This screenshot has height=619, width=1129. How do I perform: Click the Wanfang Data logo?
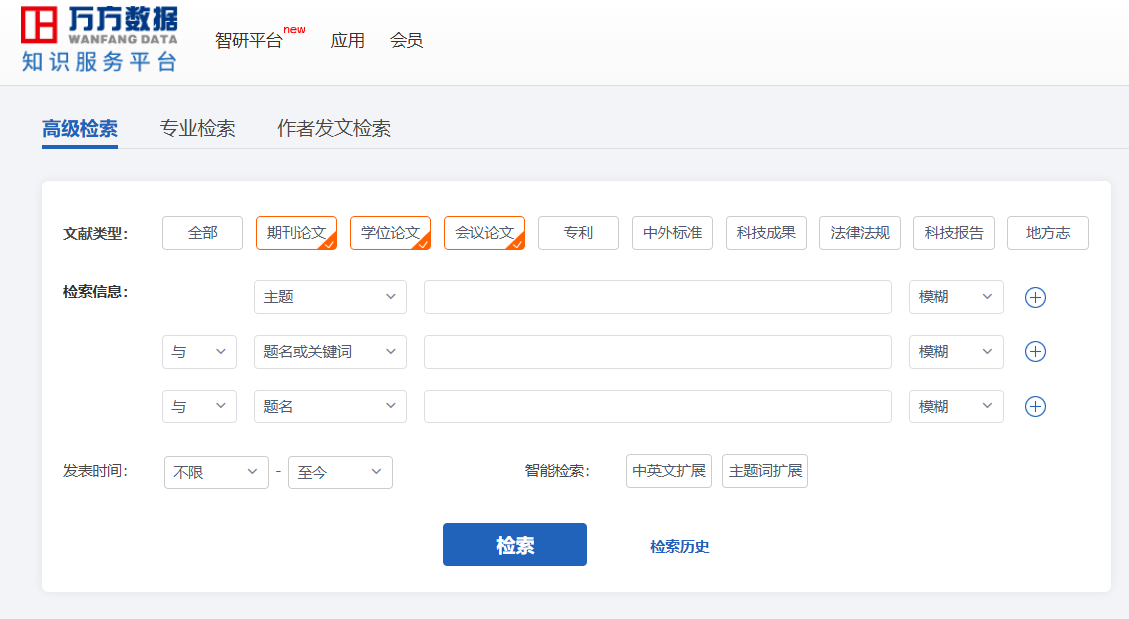(99, 39)
